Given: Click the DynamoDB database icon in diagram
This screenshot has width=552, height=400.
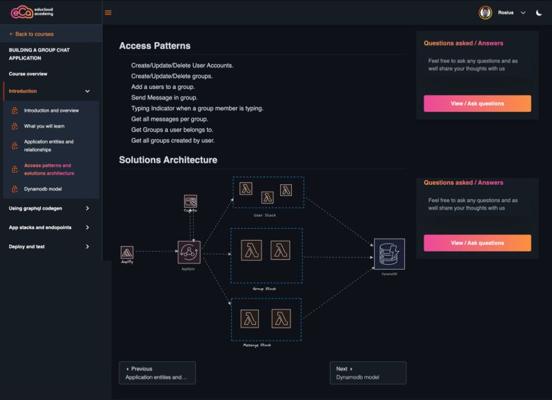Looking at the screenshot, I should click(x=389, y=254).
